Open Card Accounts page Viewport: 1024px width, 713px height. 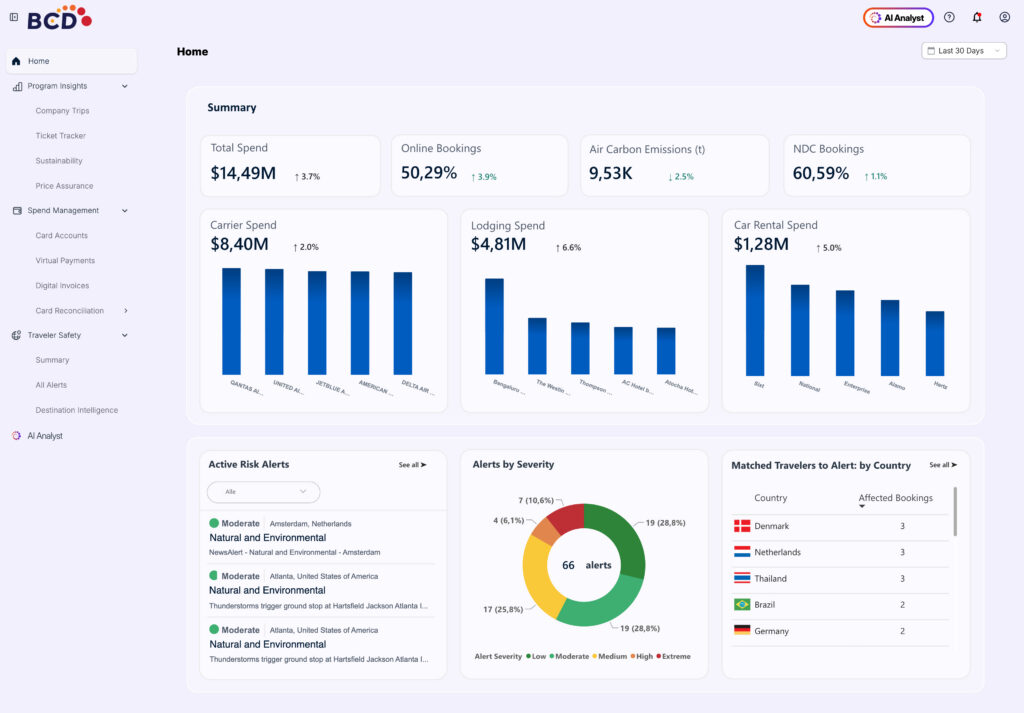click(61, 236)
